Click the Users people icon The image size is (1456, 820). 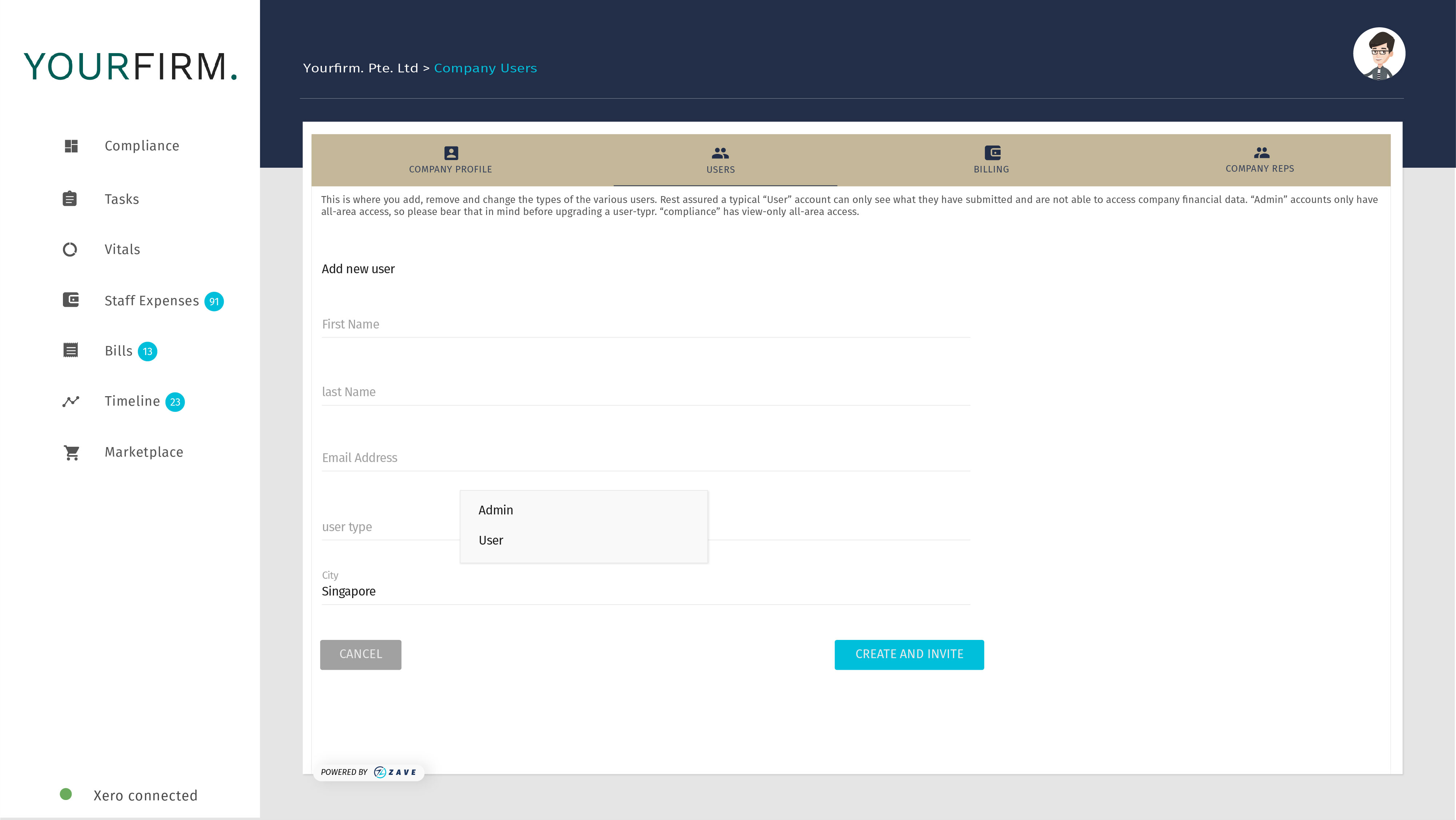(720, 153)
